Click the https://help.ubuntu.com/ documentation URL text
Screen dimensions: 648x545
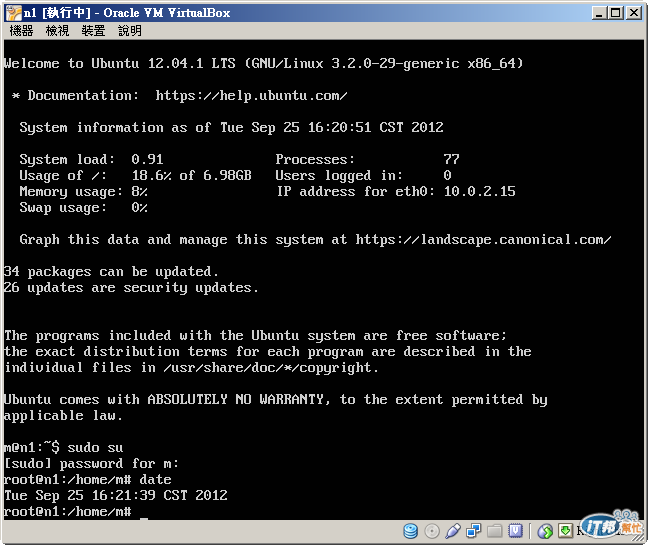click(x=251, y=96)
